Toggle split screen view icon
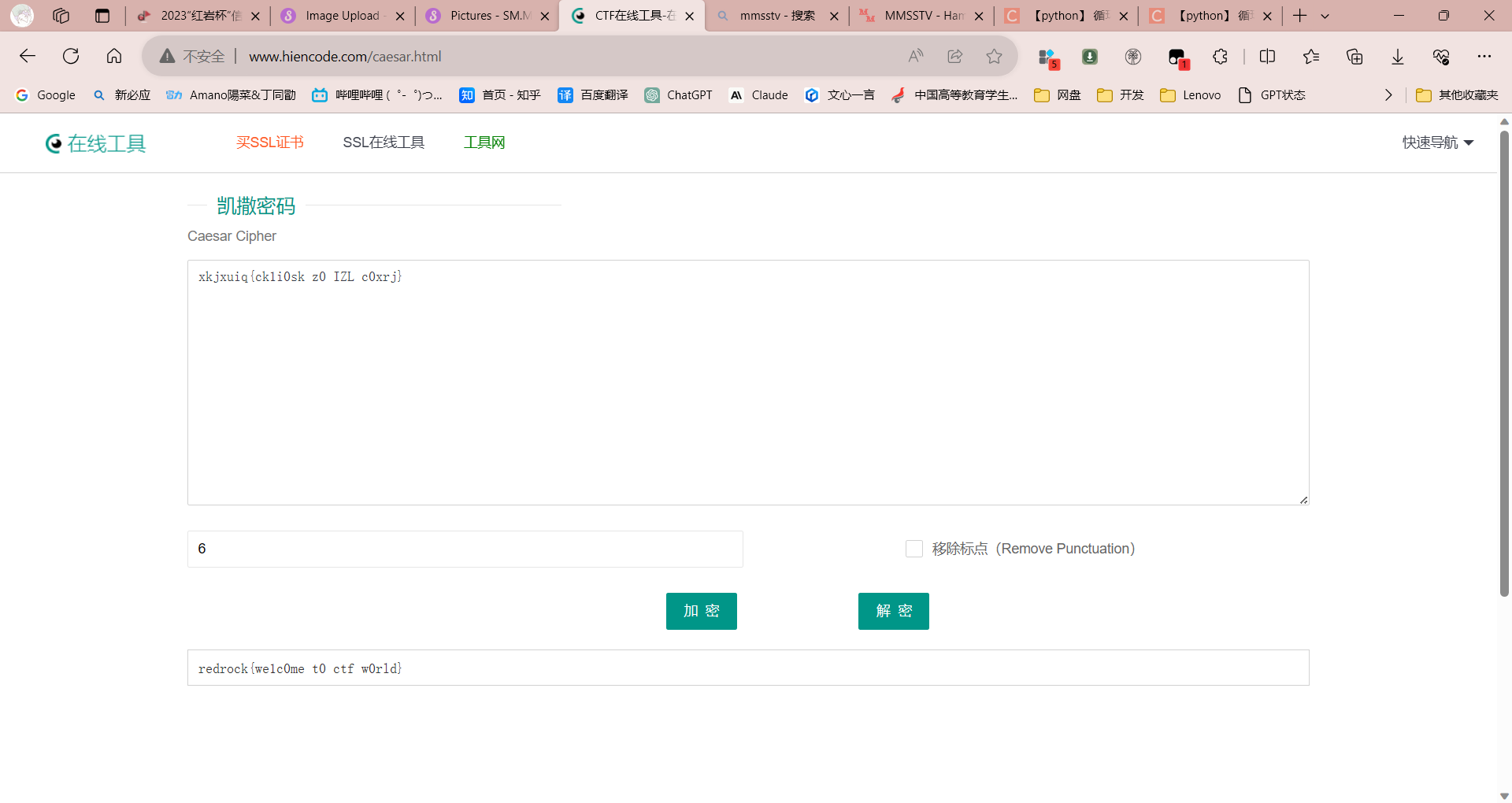The height and width of the screenshot is (803, 1512). (x=1267, y=56)
